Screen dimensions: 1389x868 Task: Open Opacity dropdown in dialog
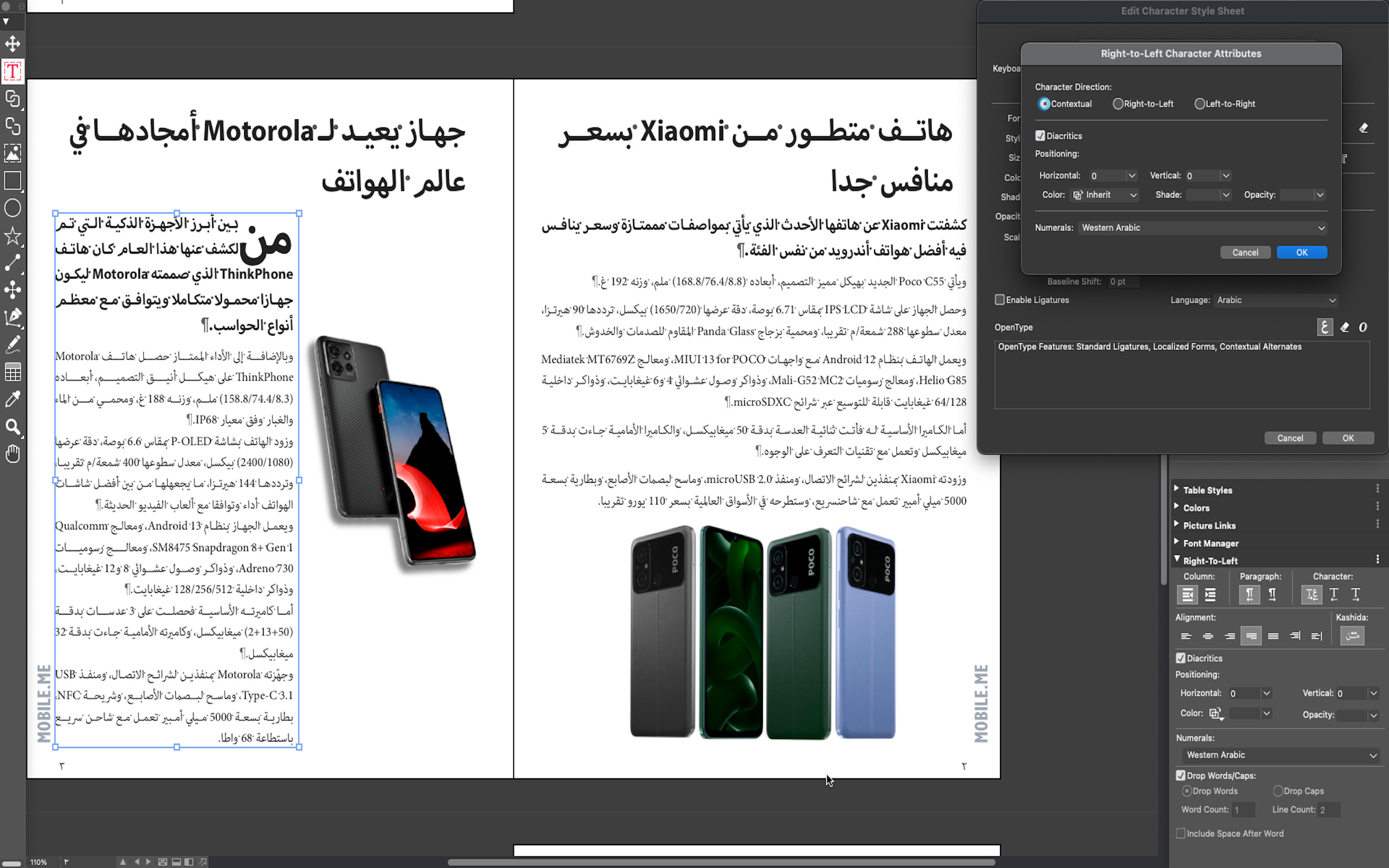tap(1320, 195)
